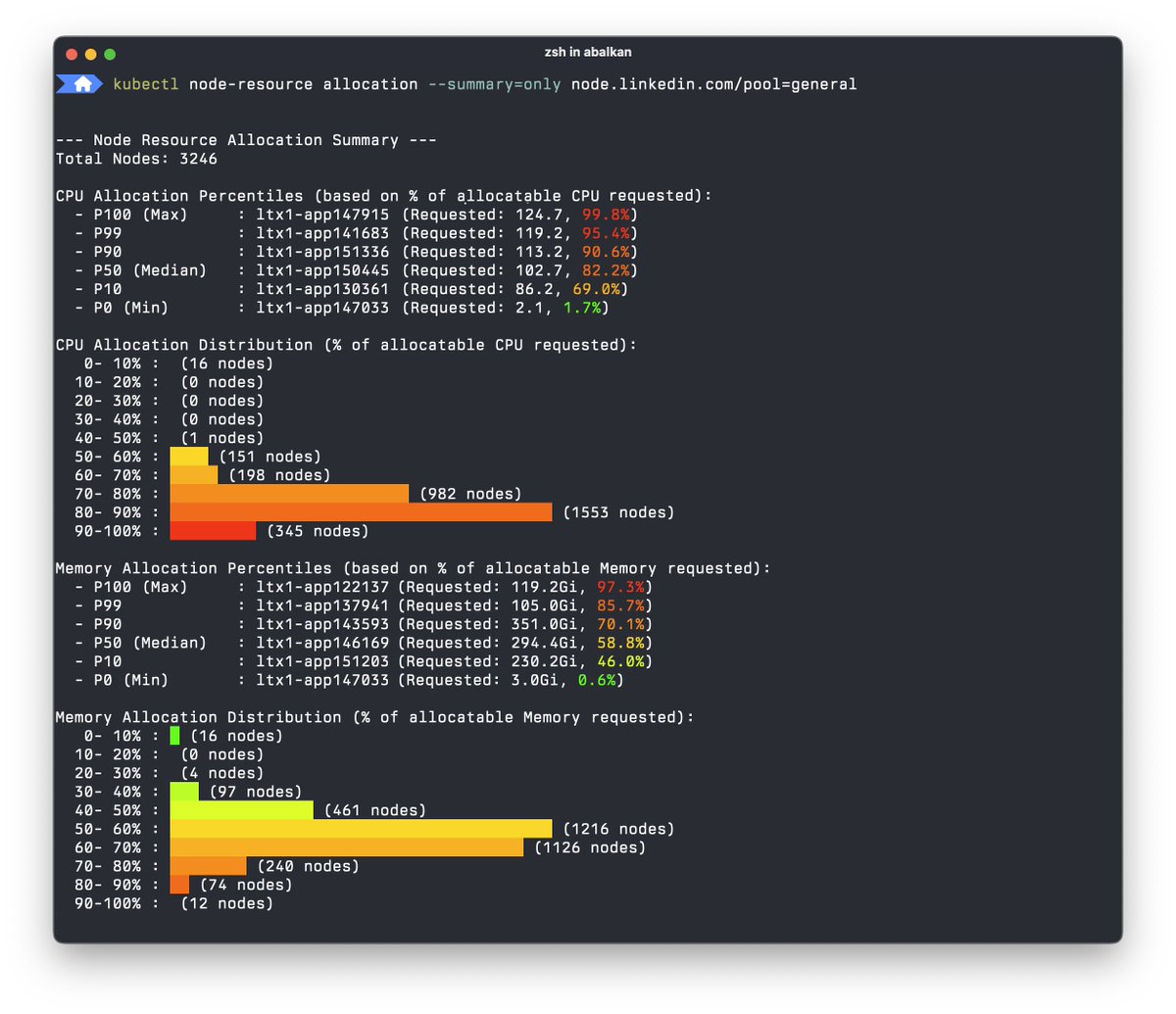
Task: Click the '(345 nodes)' count label
Action: coord(318,531)
